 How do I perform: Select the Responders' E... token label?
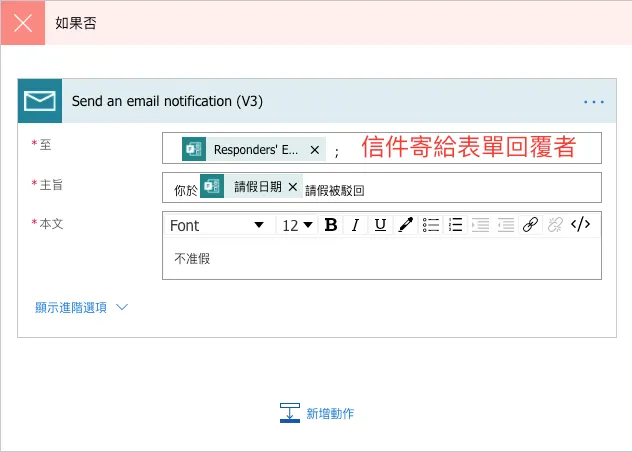click(256, 150)
